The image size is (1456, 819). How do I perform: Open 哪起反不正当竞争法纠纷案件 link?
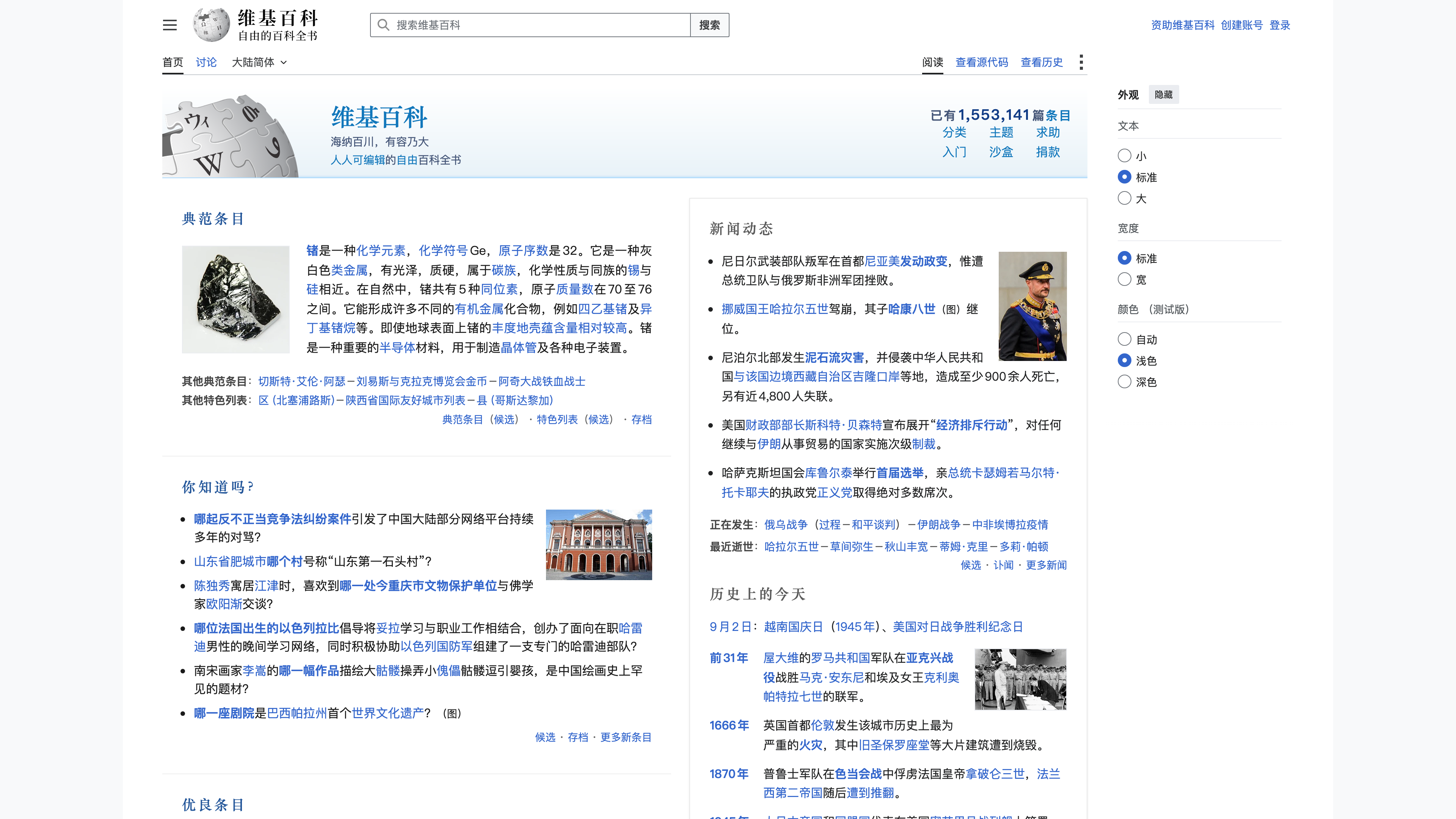click(273, 519)
